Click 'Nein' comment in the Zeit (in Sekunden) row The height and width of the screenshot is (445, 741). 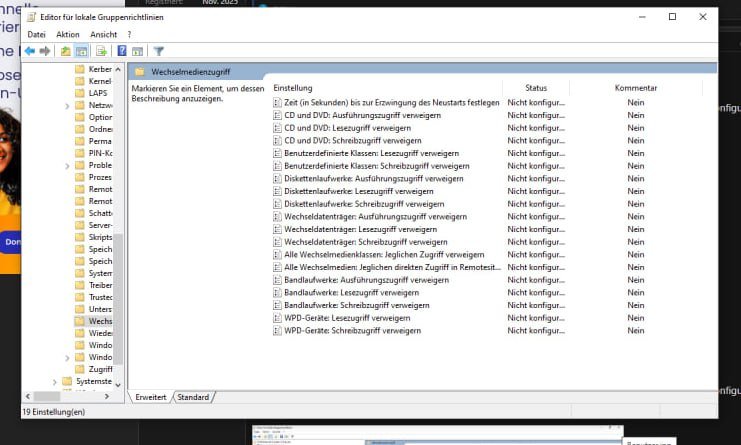tap(636, 103)
